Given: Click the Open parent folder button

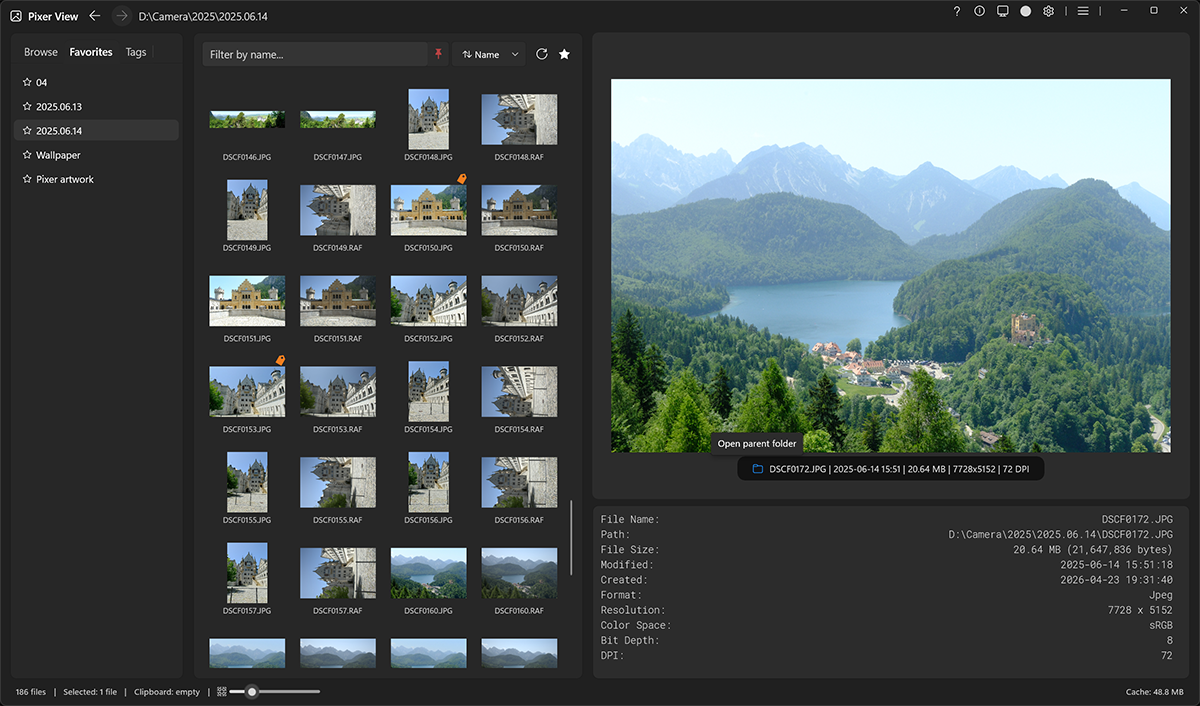Looking at the screenshot, I should point(756,443).
